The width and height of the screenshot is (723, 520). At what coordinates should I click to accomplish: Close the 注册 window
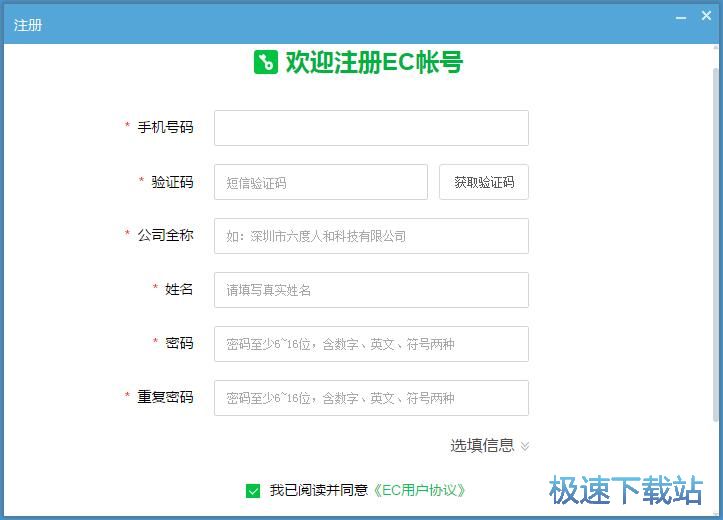706,16
